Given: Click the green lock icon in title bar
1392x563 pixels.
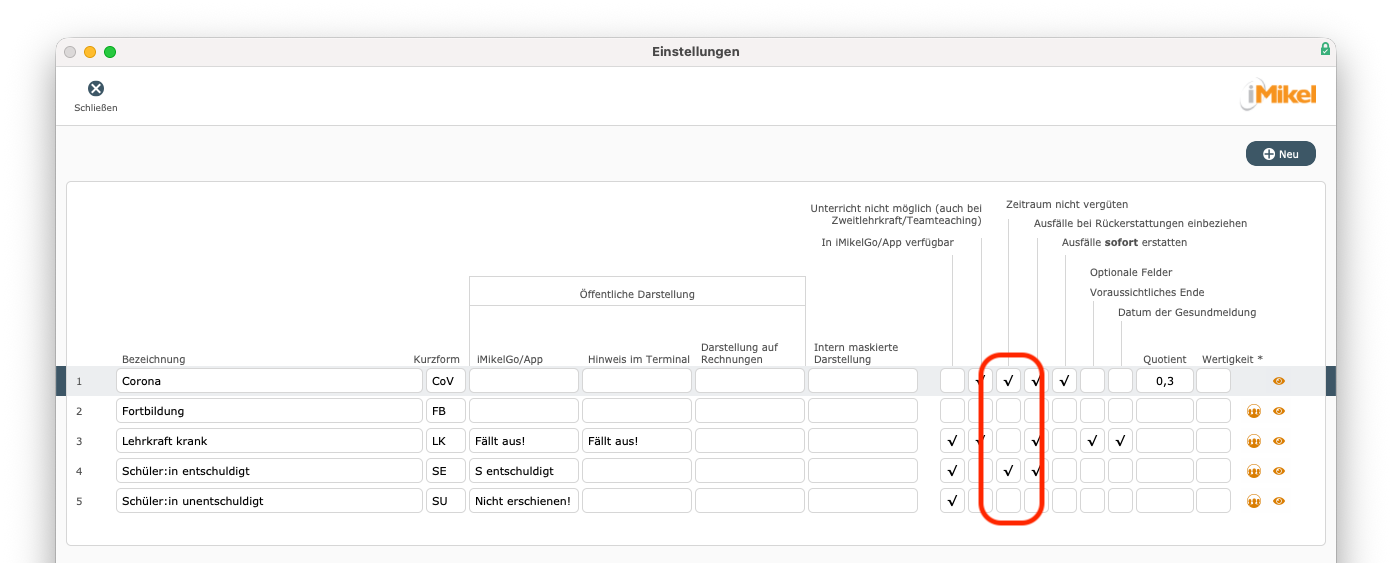Looking at the screenshot, I should point(1325,49).
